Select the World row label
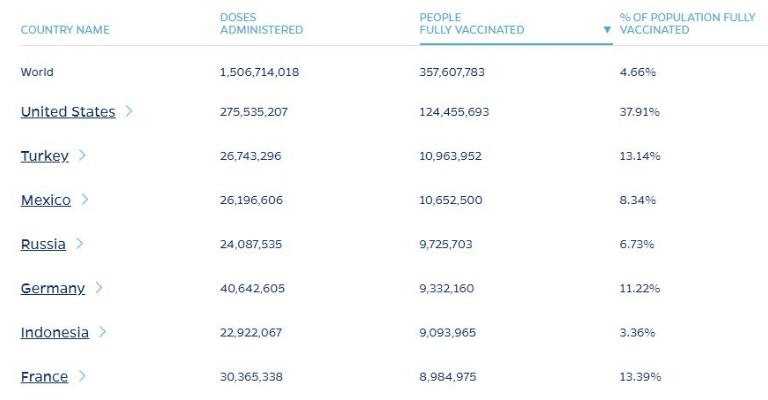 tap(37, 72)
